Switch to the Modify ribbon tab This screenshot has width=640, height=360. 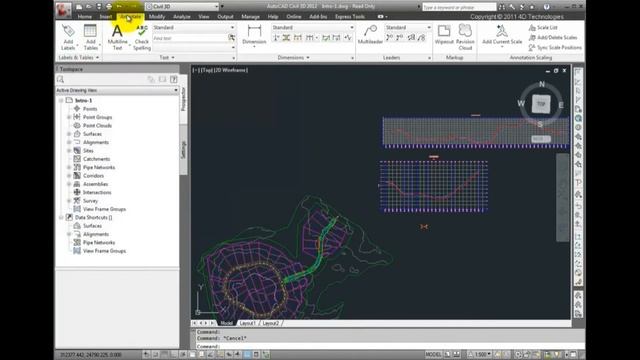point(157,17)
